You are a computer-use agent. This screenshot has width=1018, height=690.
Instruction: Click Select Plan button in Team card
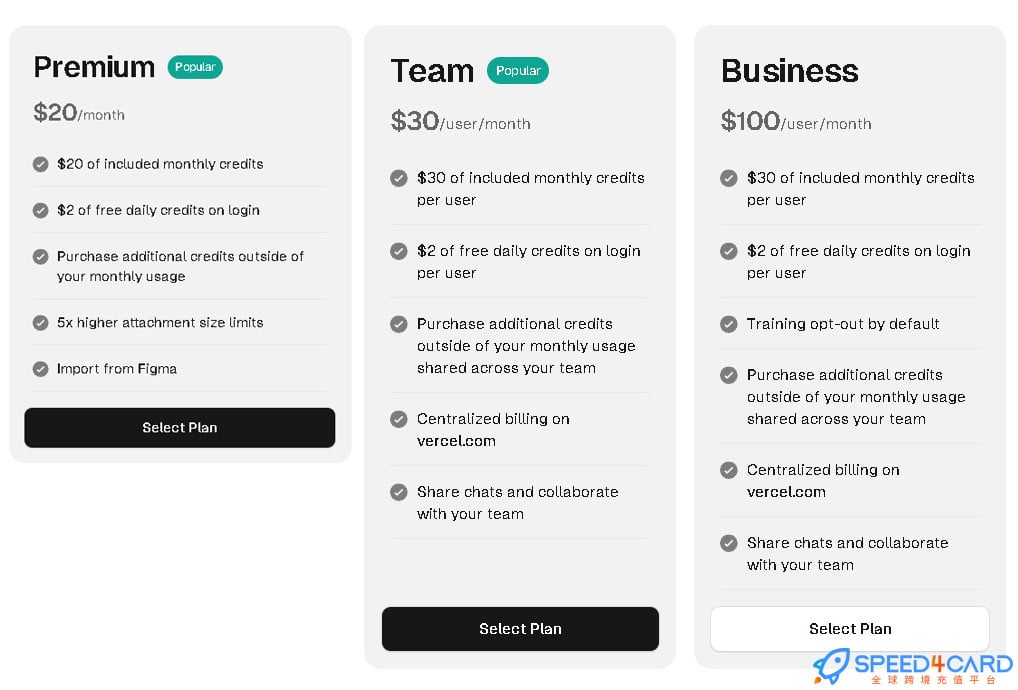pyautogui.click(x=520, y=629)
